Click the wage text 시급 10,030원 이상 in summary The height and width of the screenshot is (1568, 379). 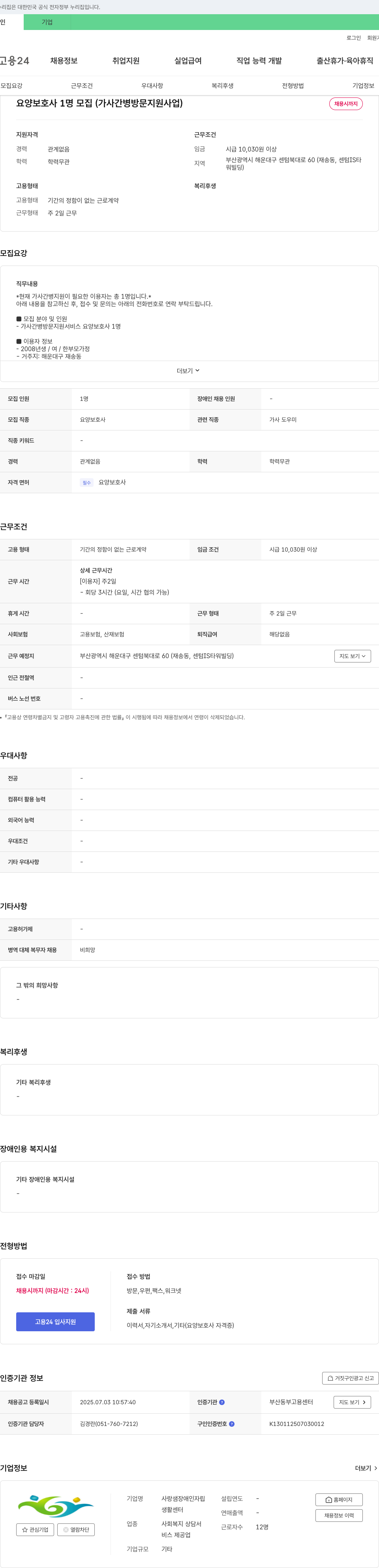[251, 149]
